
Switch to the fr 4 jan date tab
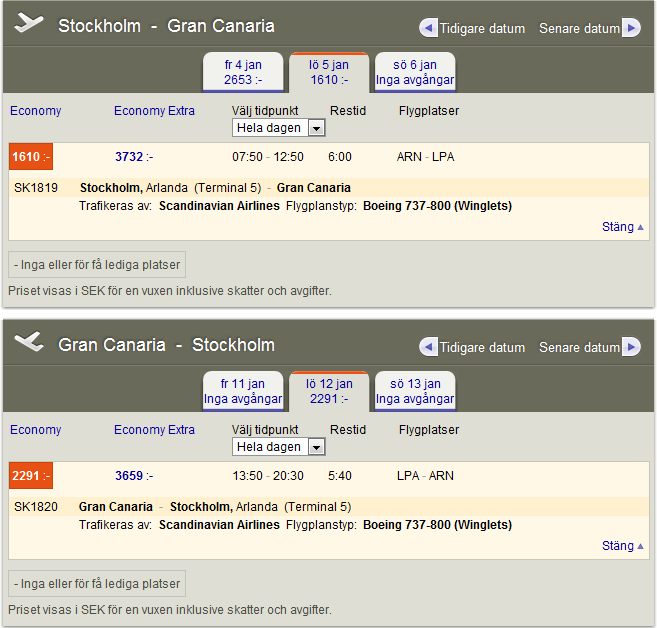coord(242,72)
